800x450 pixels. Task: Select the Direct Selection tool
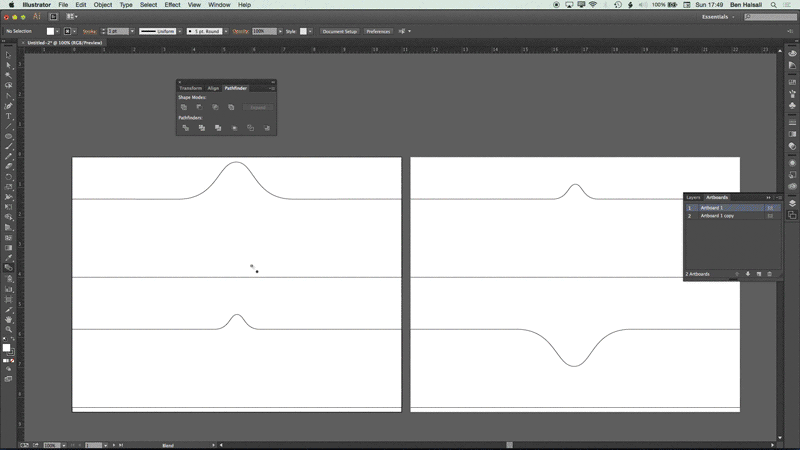point(8,65)
